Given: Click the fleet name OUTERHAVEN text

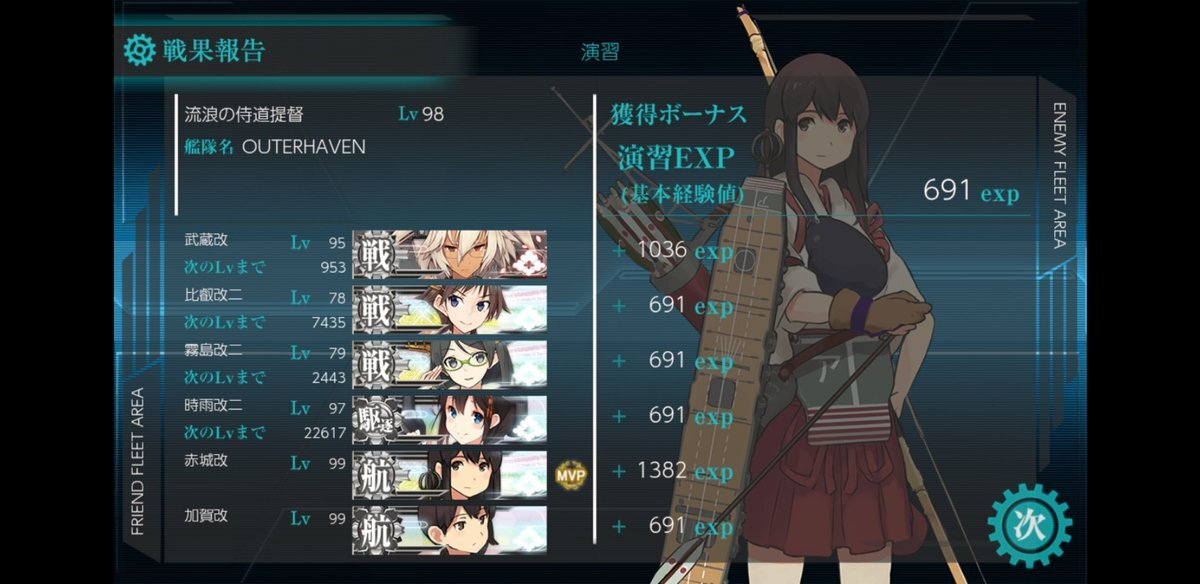Looking at the screenshot, I should coord(304,147).
